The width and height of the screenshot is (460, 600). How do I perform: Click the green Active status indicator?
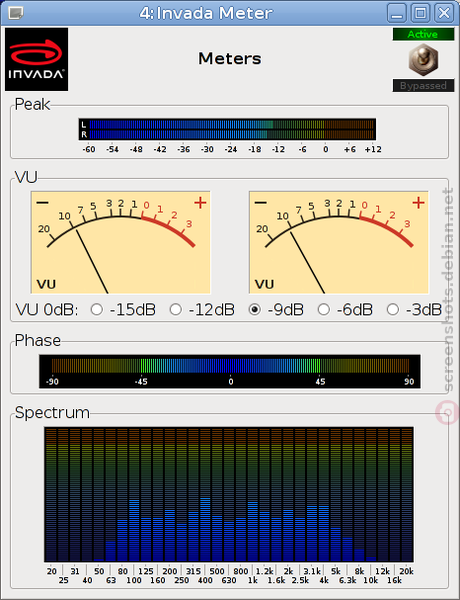423,34
